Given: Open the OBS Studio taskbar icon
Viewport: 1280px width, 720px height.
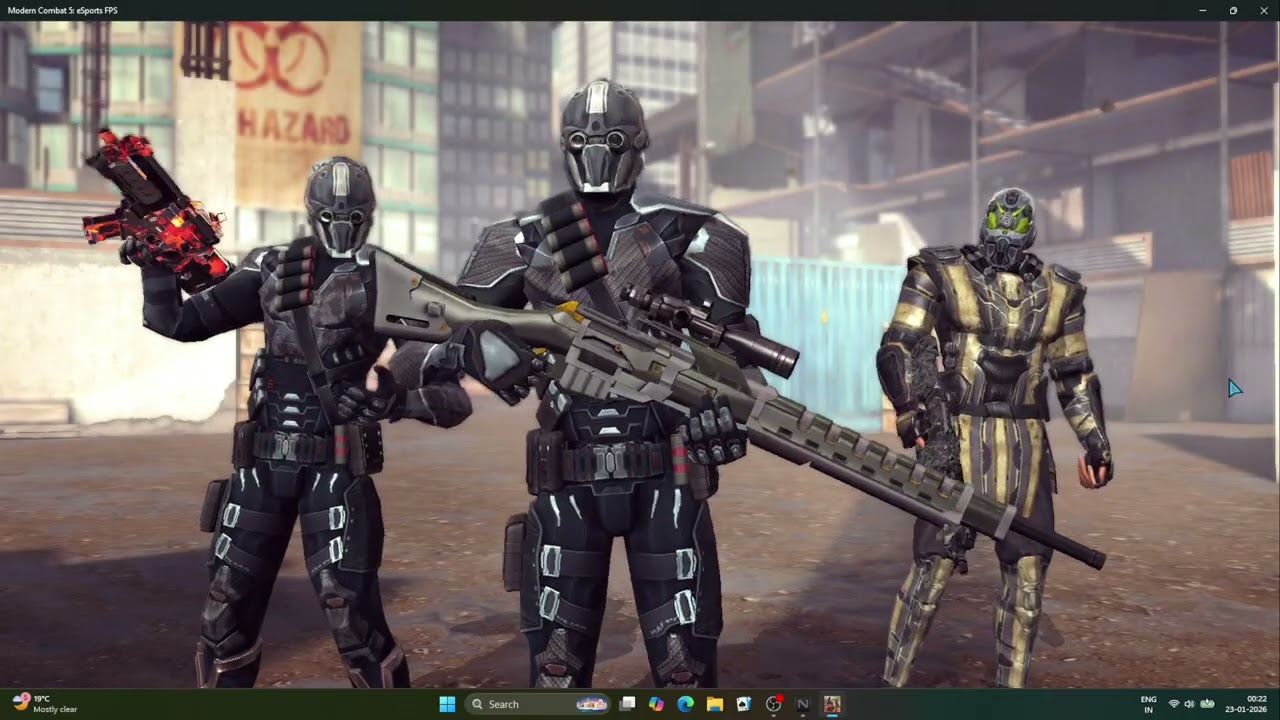Looking at the screenshot, I should pyautogui.click(x=773, y=704).
